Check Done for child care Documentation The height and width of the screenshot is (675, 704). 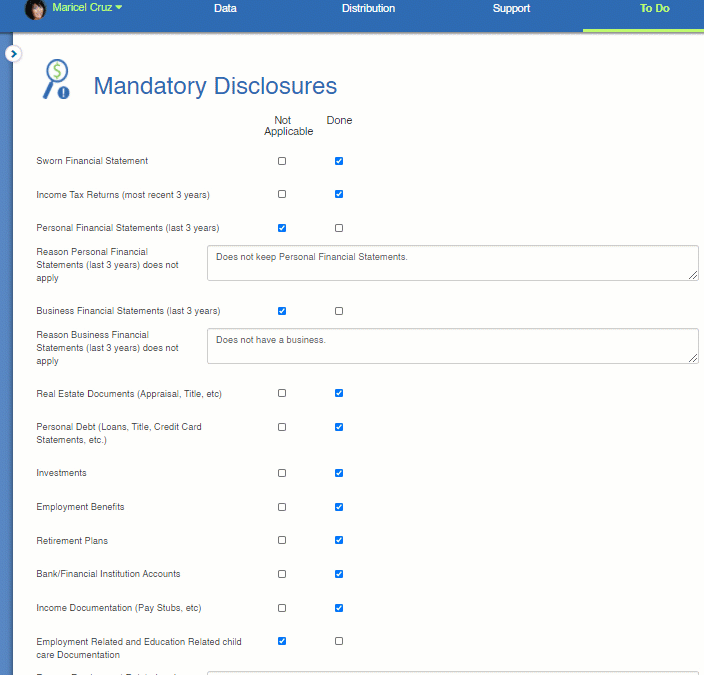coord(339,641)
